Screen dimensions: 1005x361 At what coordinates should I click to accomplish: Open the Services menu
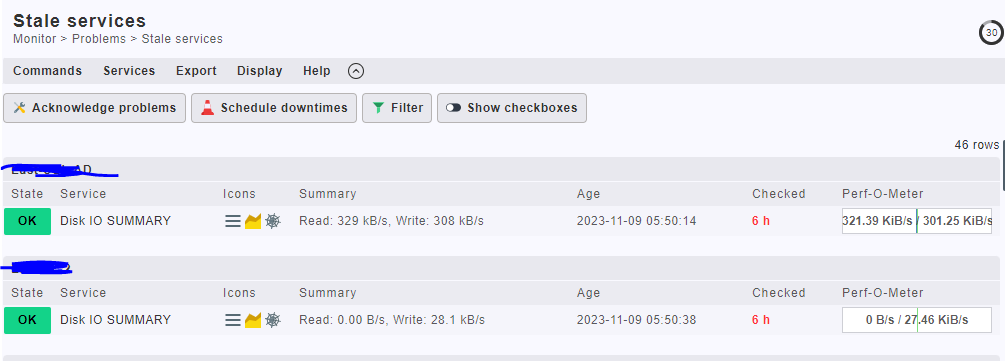tap(129, 71)
